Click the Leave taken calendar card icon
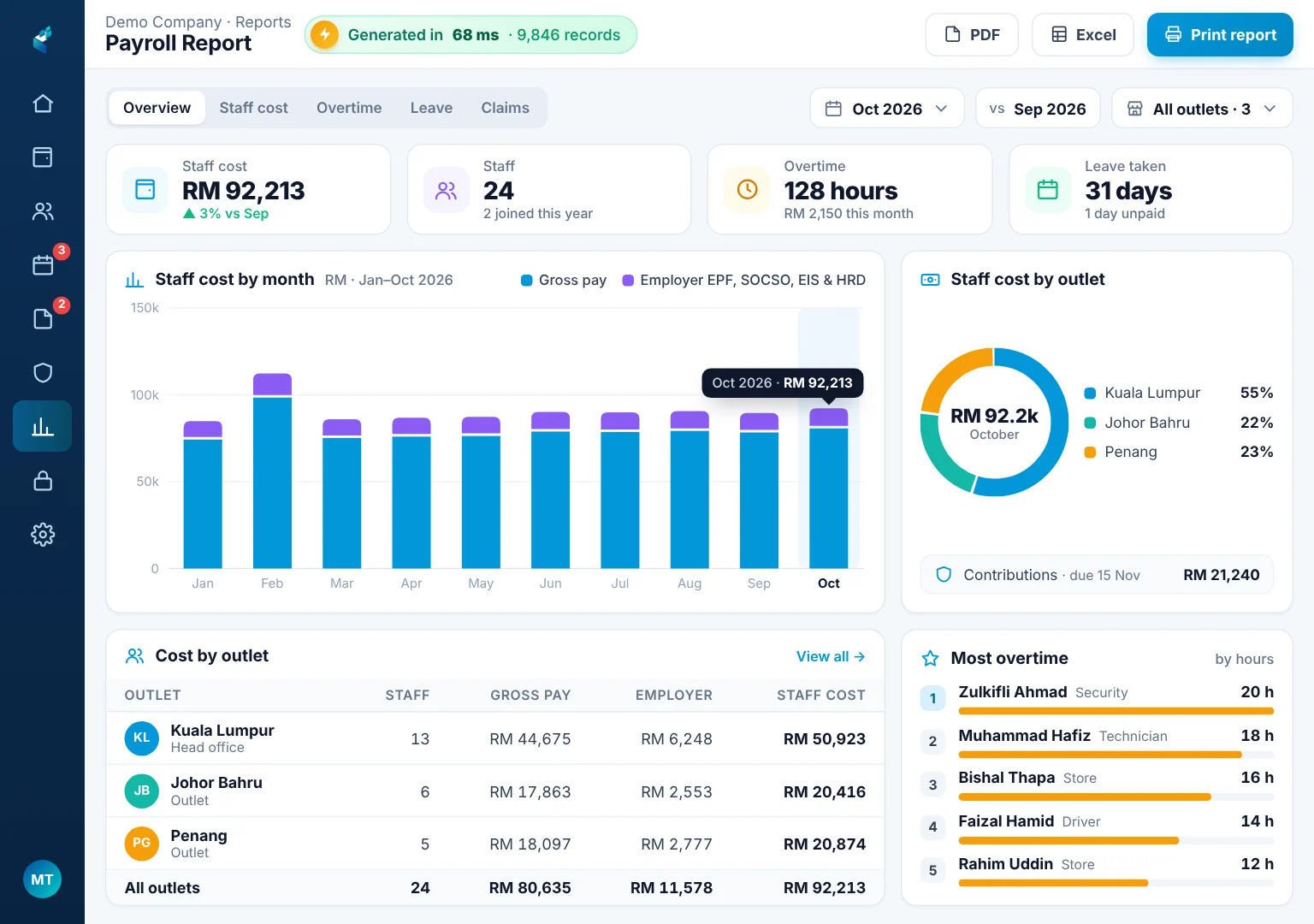Viewport: 1314px width, 924px height. tap(1048, 189)
